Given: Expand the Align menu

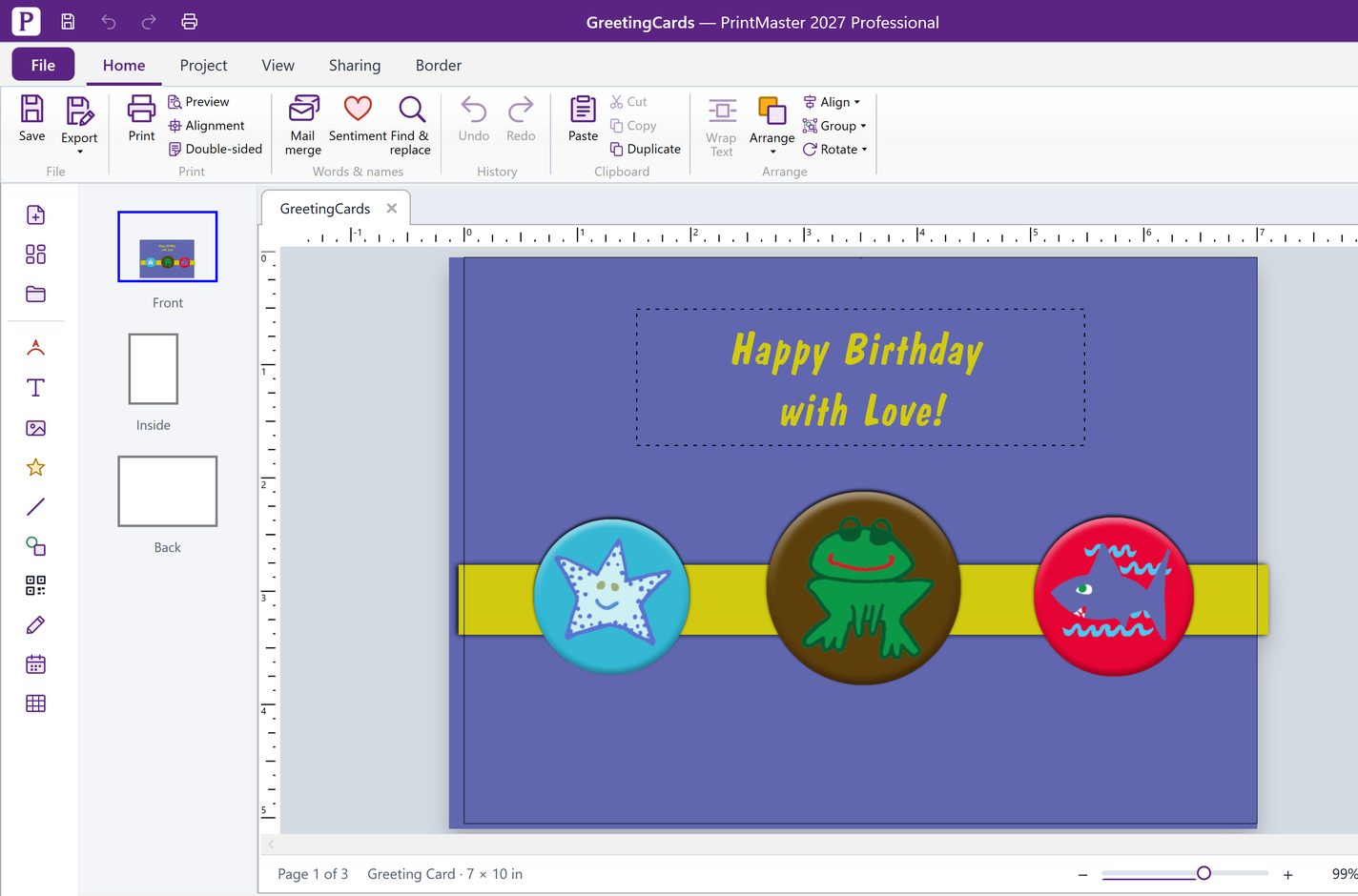Looking at the screenshot, I should (832, 102).
